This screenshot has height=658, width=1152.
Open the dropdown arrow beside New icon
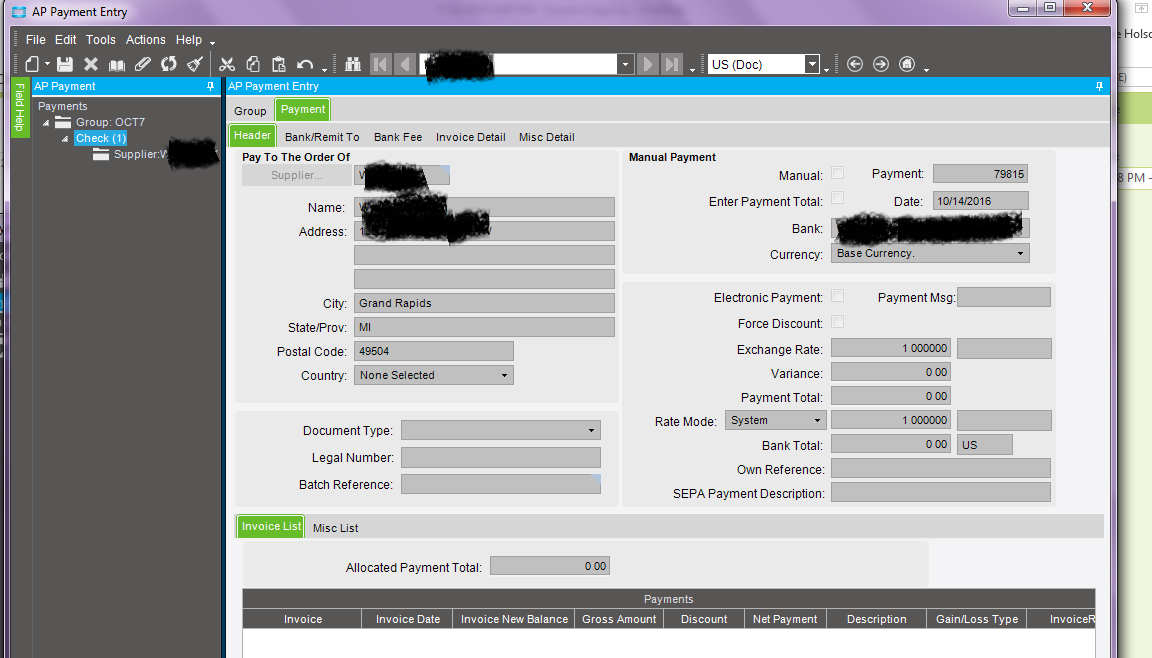(47, 65)
